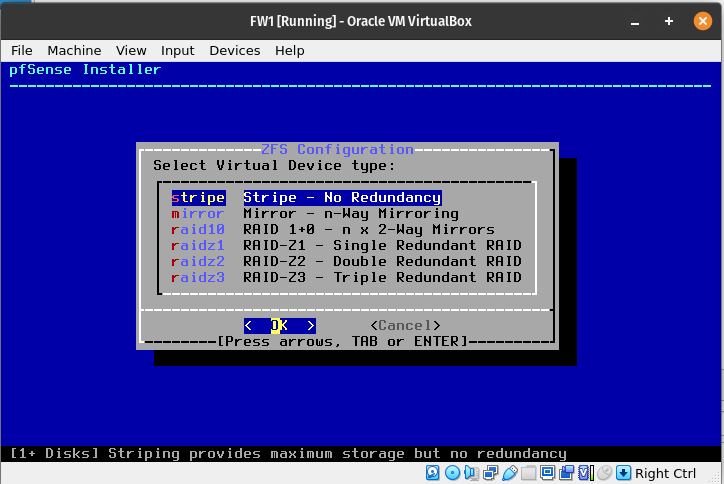
Task: Click the shared folders status icon
Action: (x=529, y=473)
